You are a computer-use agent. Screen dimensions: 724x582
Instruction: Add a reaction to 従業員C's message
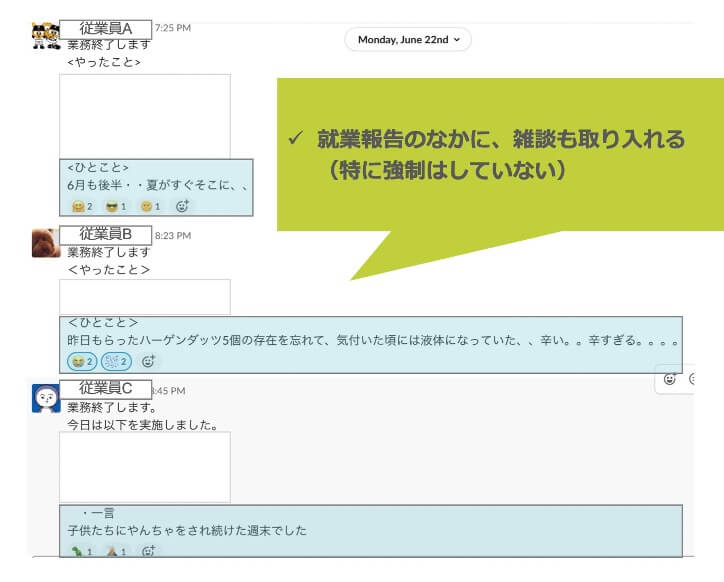(x=148, y=551)
